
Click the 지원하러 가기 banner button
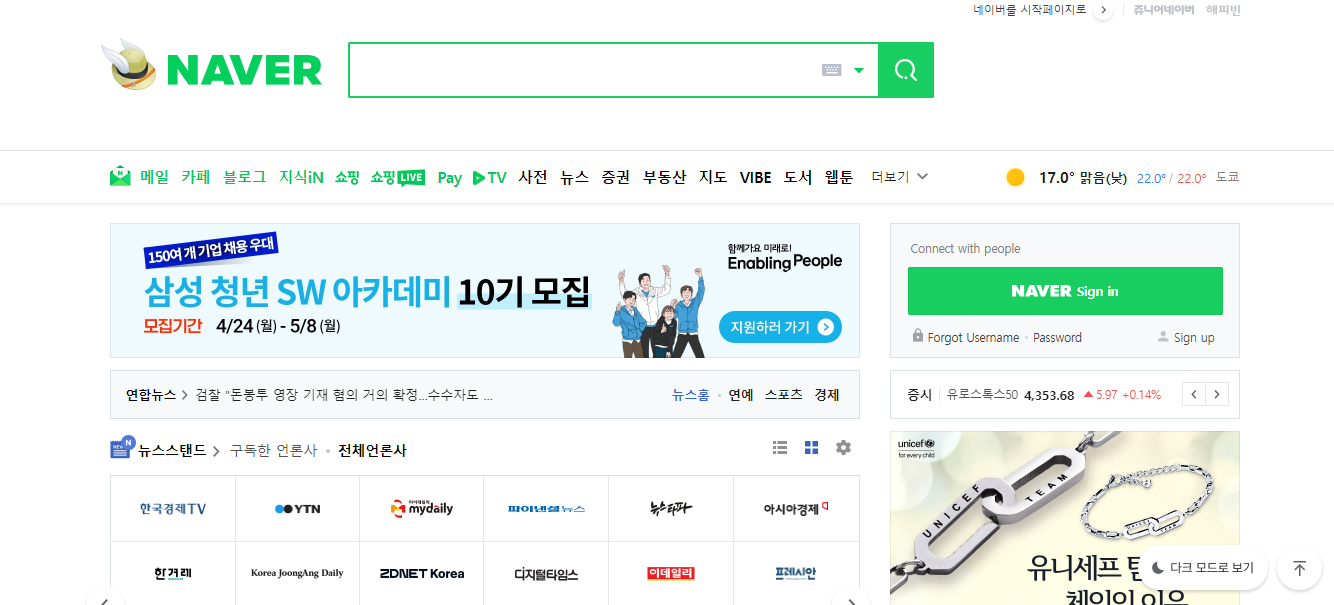click(780, 326)
